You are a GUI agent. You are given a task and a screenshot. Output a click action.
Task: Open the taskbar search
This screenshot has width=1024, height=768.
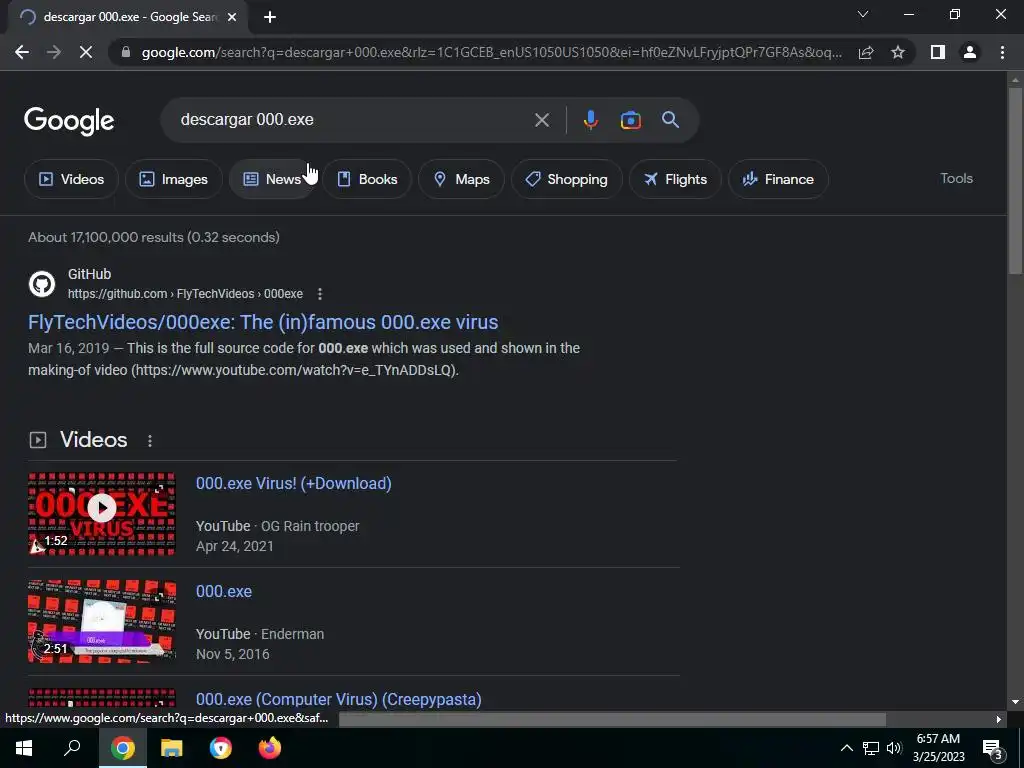click(72, 748)
